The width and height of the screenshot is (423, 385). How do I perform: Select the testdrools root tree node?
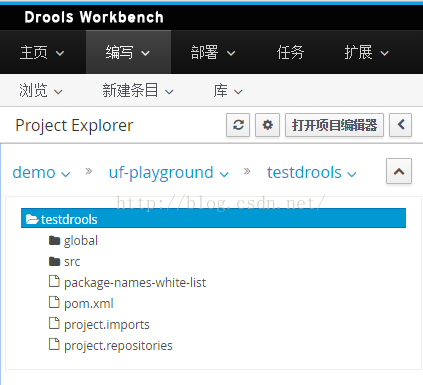click(213, 218)
